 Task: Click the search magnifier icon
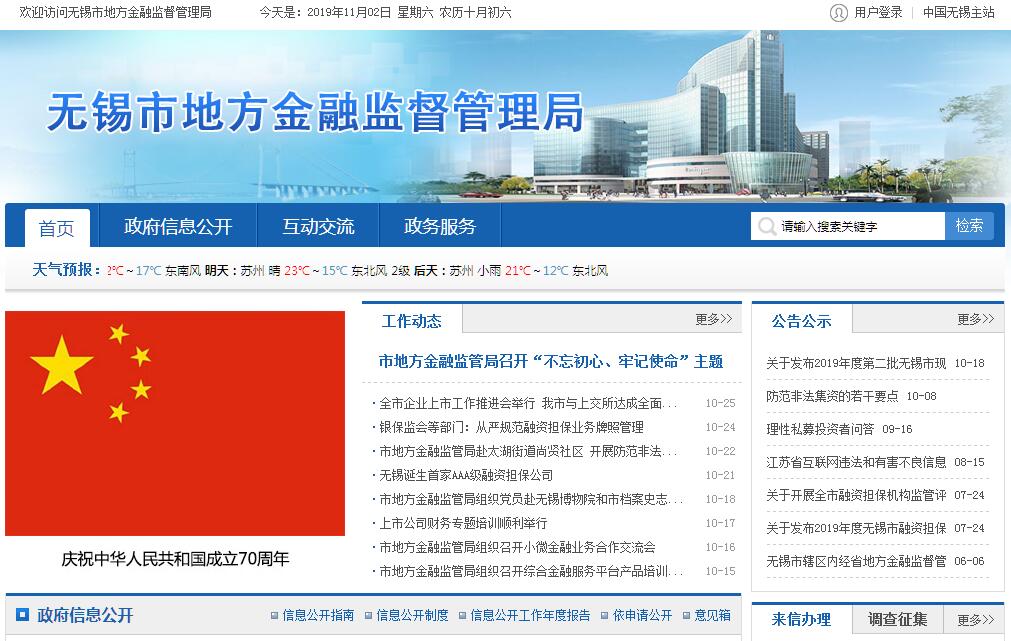click(767, 226)
